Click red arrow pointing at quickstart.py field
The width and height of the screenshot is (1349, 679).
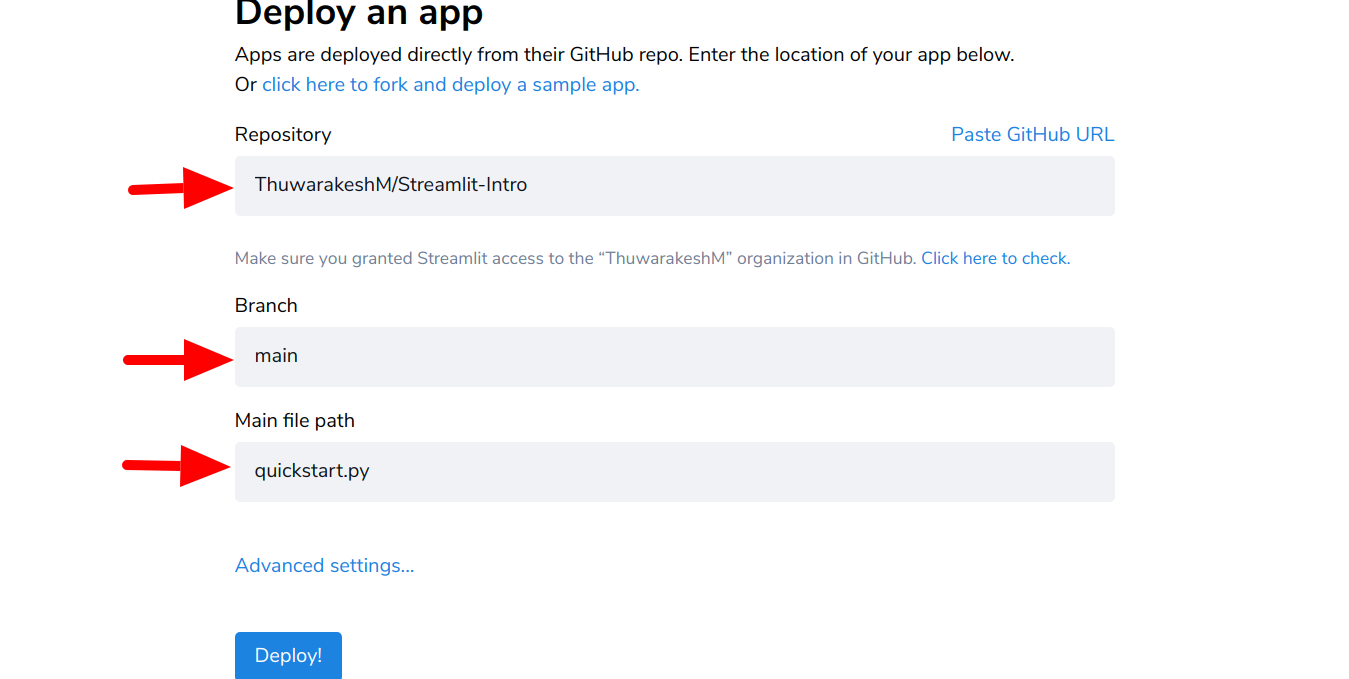(176, 465)
